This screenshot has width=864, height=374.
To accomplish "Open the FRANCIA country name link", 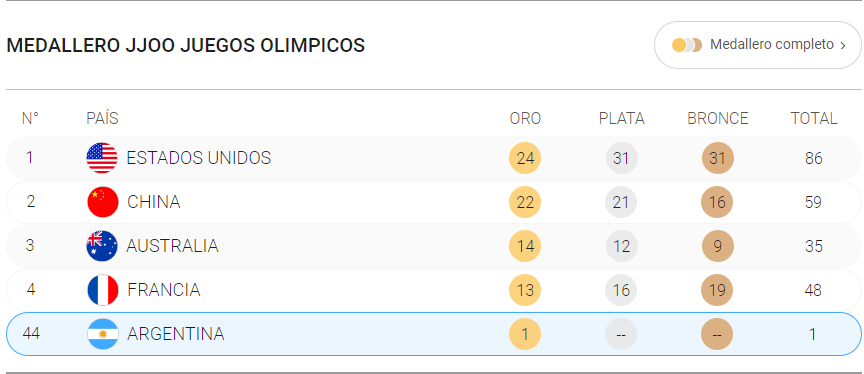I will 164,290.
